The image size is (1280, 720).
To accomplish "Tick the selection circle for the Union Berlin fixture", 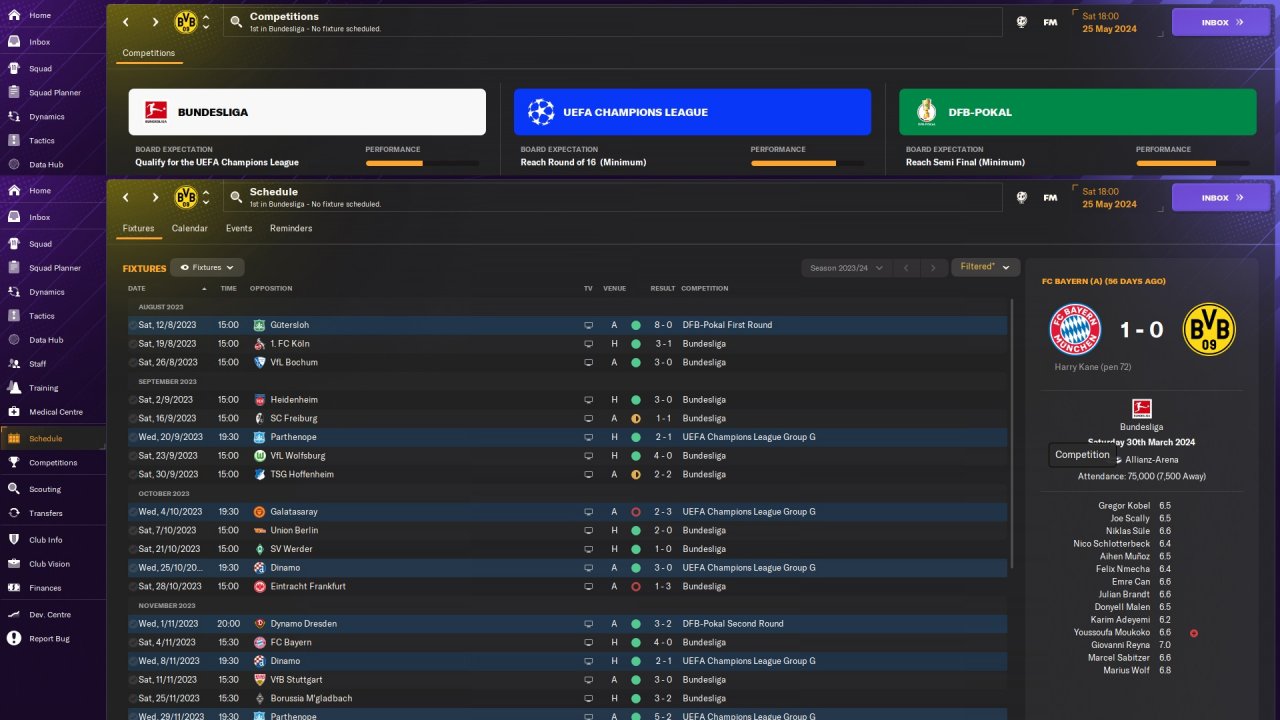I will click(133, 530).
